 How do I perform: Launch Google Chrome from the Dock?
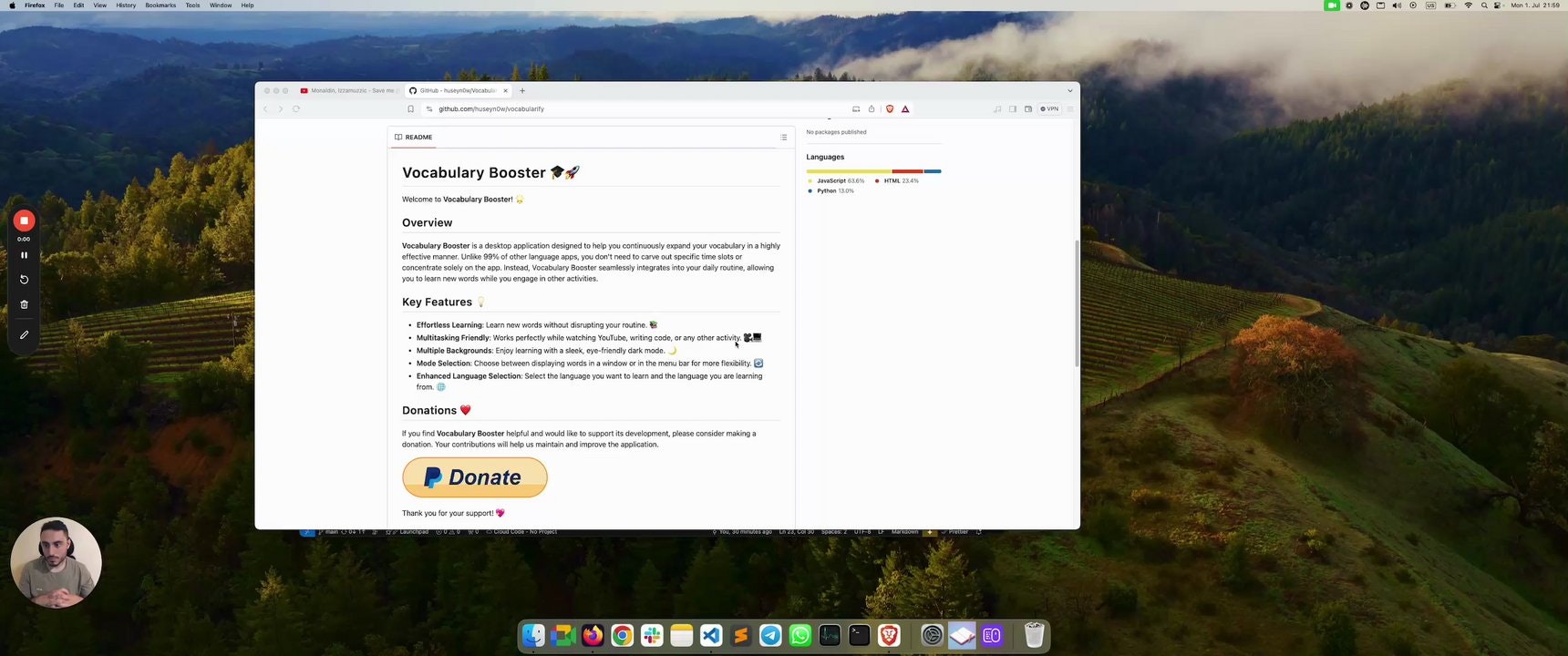point(623,635)
